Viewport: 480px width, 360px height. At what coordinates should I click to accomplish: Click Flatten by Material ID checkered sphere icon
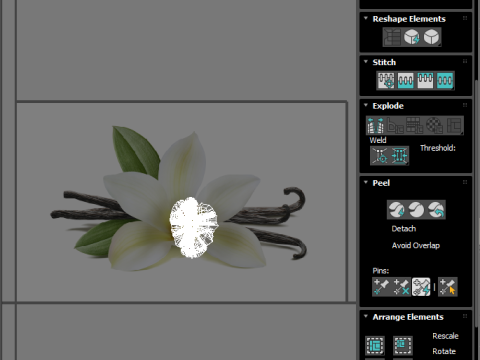click(x=434, y=125)
